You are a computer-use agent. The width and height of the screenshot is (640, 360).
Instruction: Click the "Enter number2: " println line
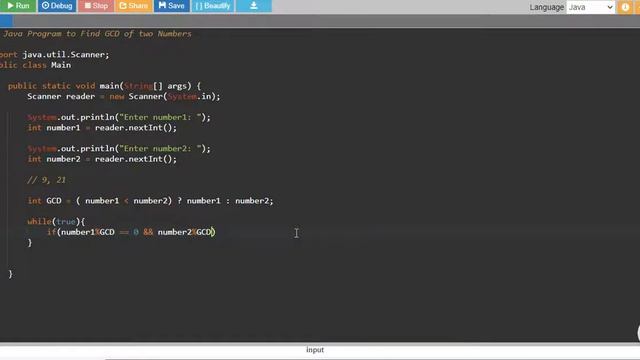[x=119, y=149]
